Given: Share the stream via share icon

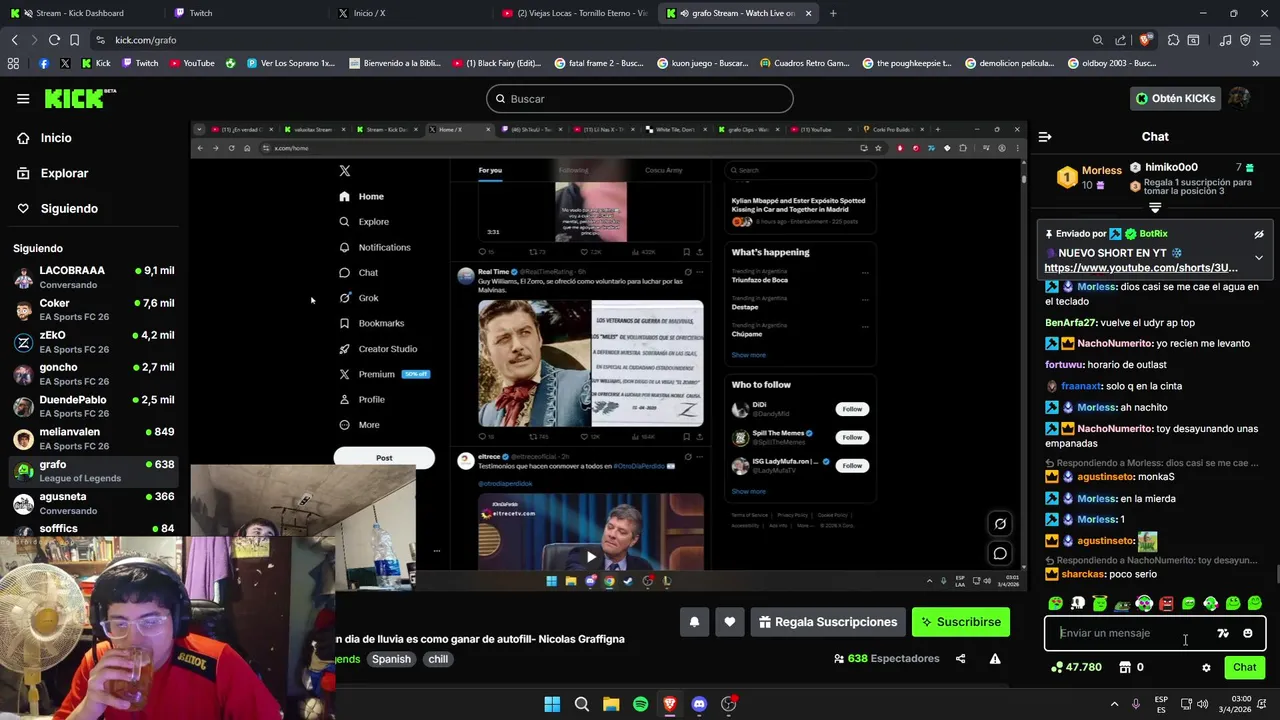Looking at the screenshot, I should (x=961, y=659).
